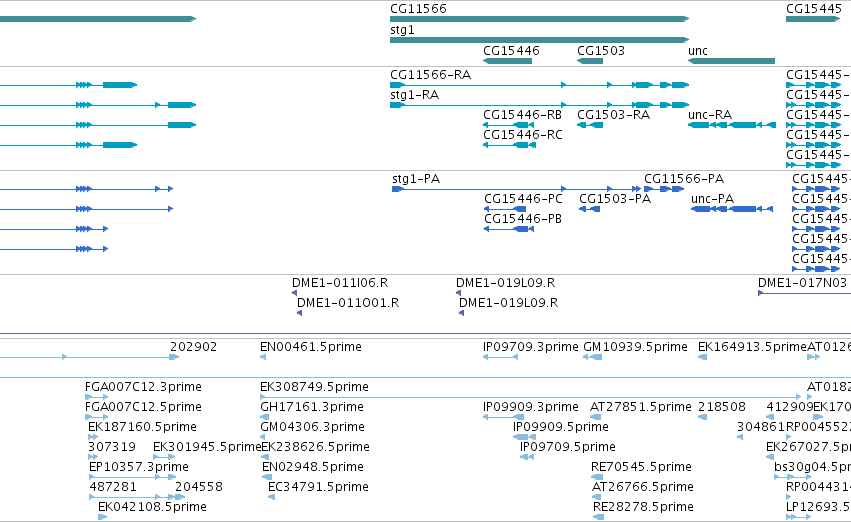Select FGA007C12.5prime
Image resolution: width=851 pixels, height=522 pixels.
point(97,417)
